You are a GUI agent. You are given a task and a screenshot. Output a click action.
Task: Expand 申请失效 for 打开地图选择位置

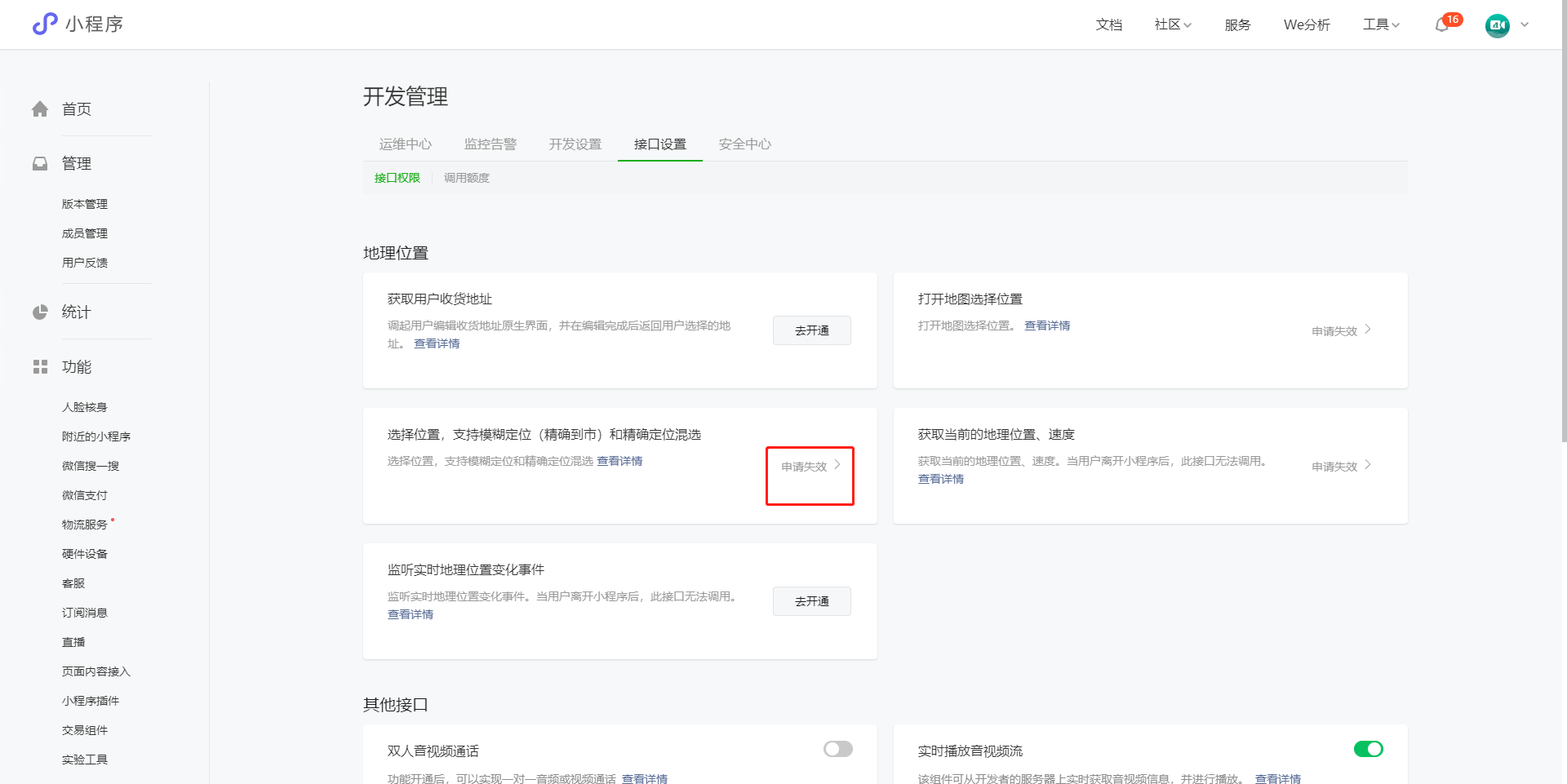coord(1342,330)
